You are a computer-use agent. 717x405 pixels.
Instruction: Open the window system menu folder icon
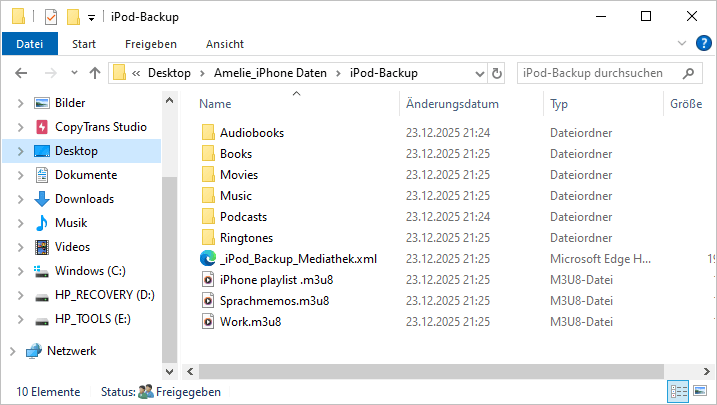(18, 16)
